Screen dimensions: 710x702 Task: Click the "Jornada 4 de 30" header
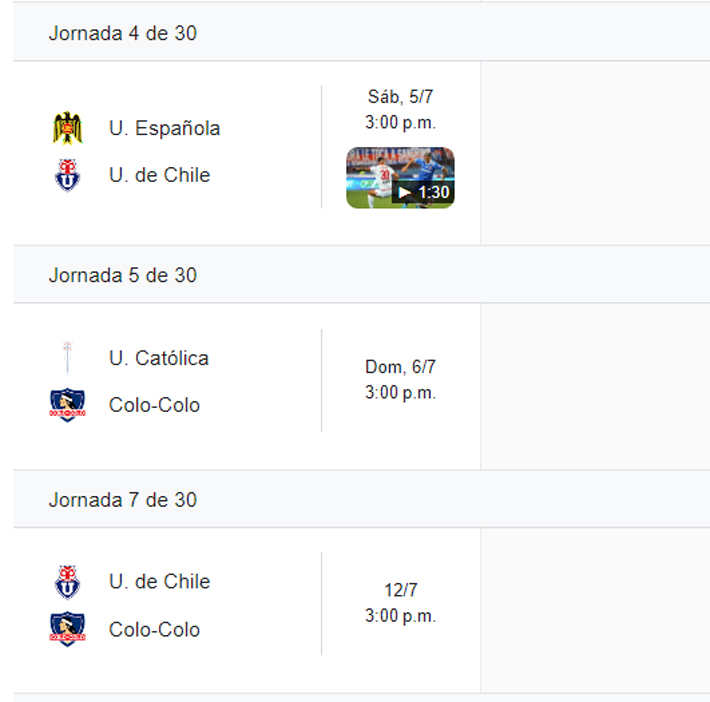tap(123, 33)
